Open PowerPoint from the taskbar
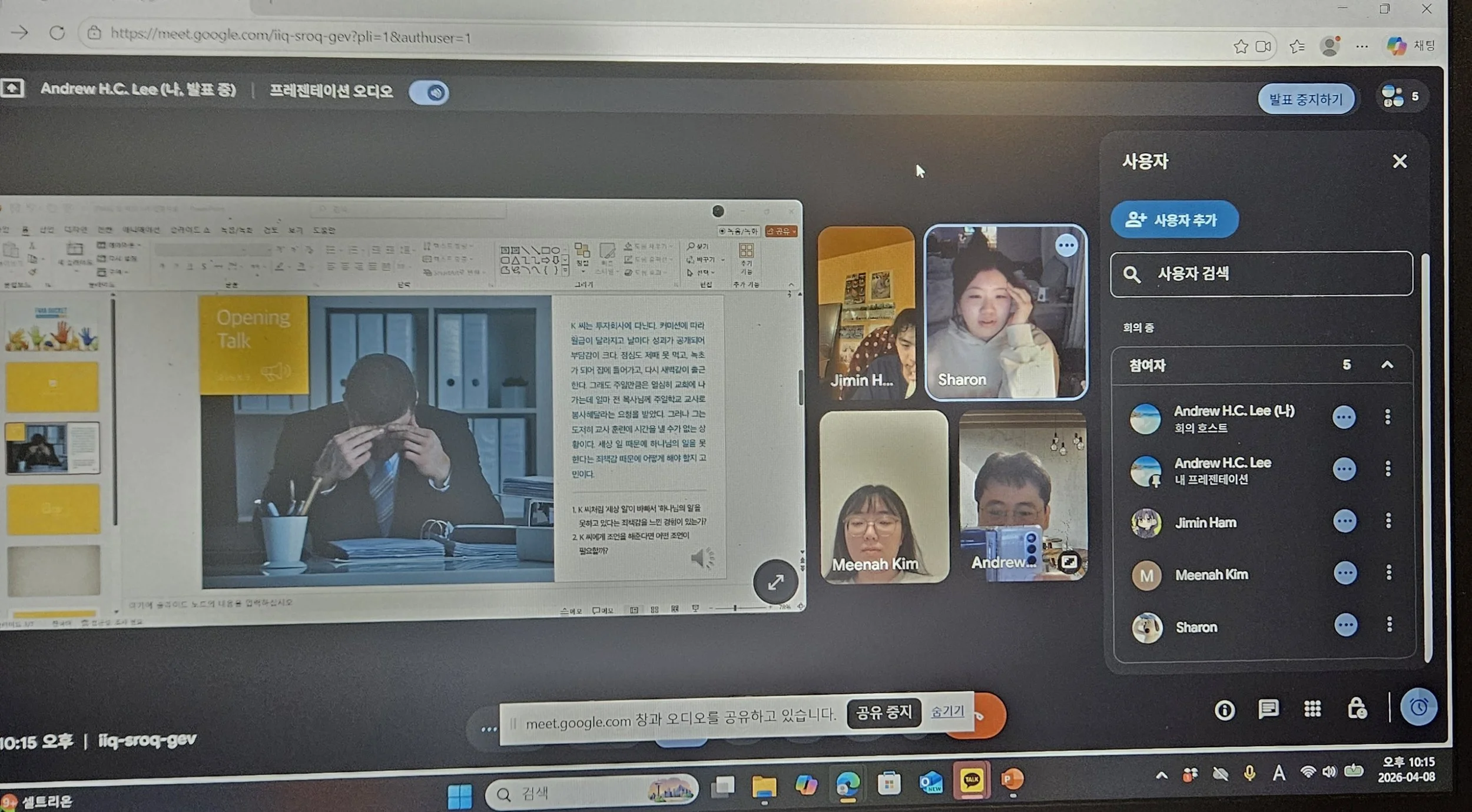This screenshot has height=812, width=1472. point(1011,780)
